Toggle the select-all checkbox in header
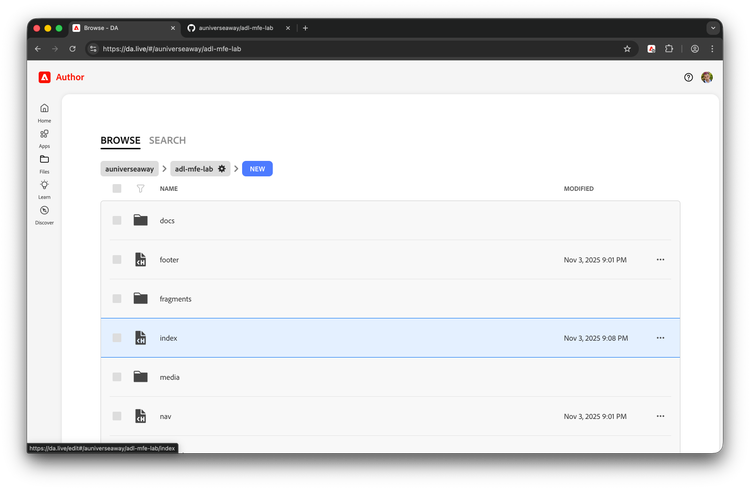750x489 pixels. click(117, 188)
